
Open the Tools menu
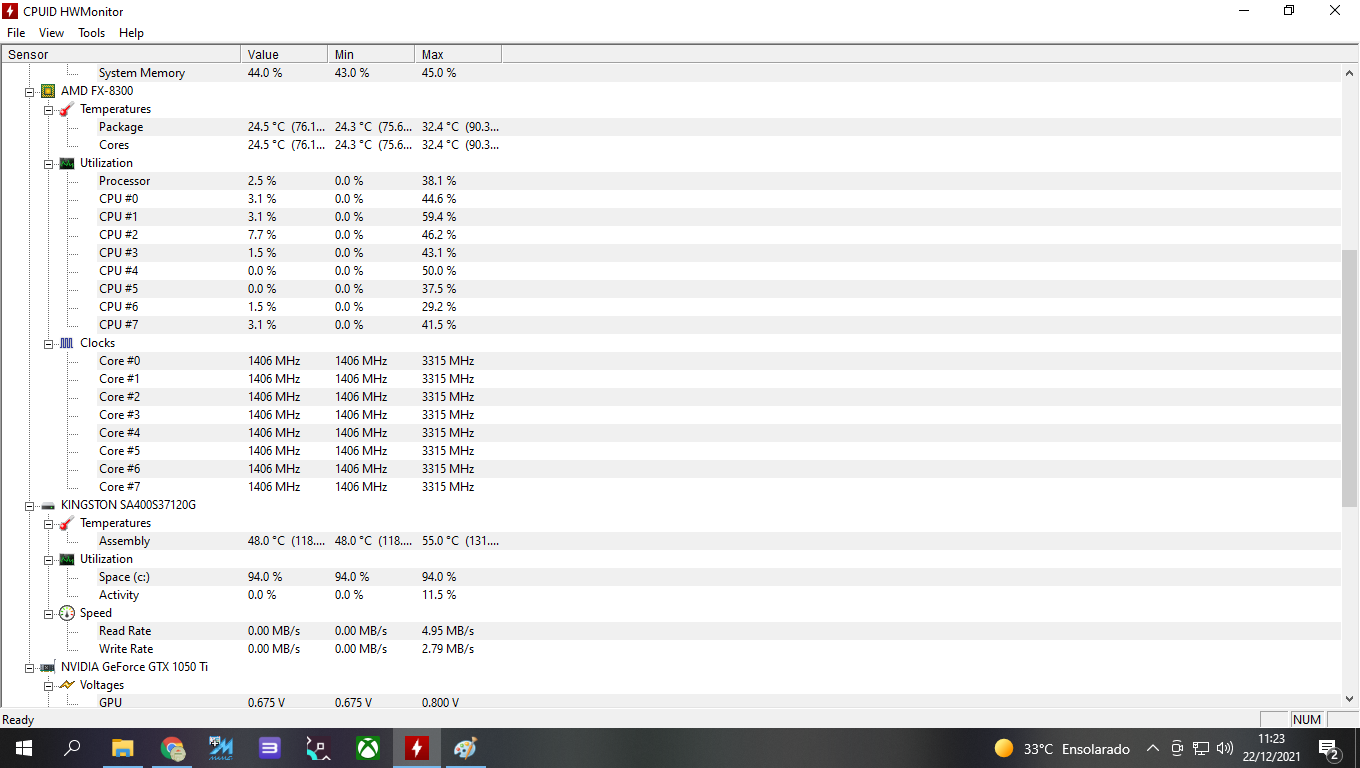pyautogui.click(x=91, y=33)
